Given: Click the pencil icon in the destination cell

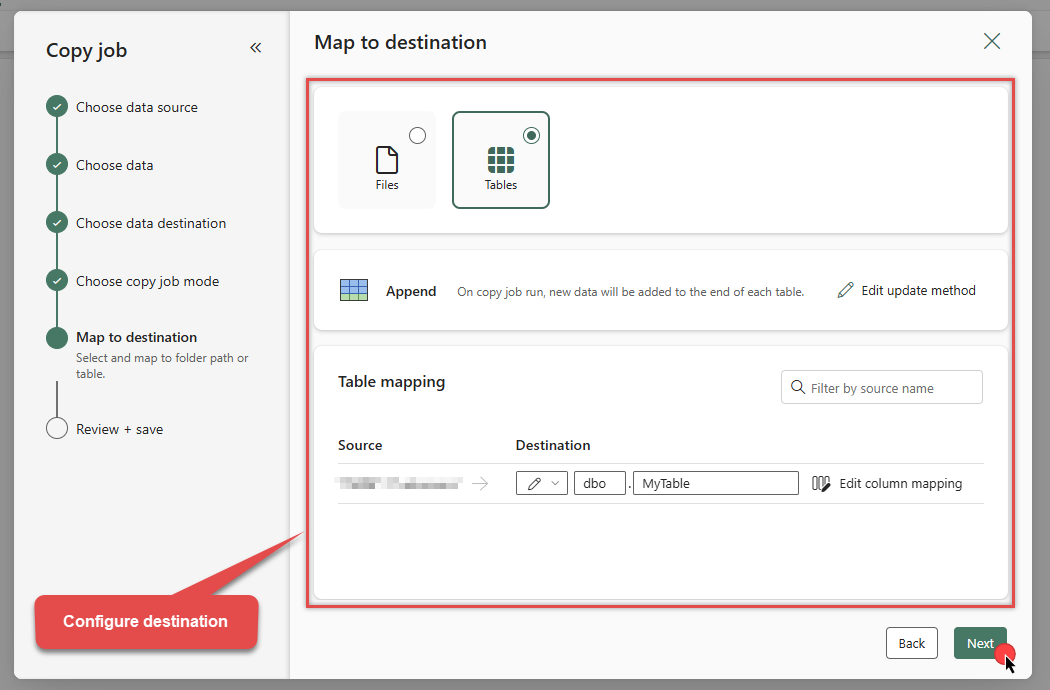Looking at the screenshot, I should (x=532, y=482).
